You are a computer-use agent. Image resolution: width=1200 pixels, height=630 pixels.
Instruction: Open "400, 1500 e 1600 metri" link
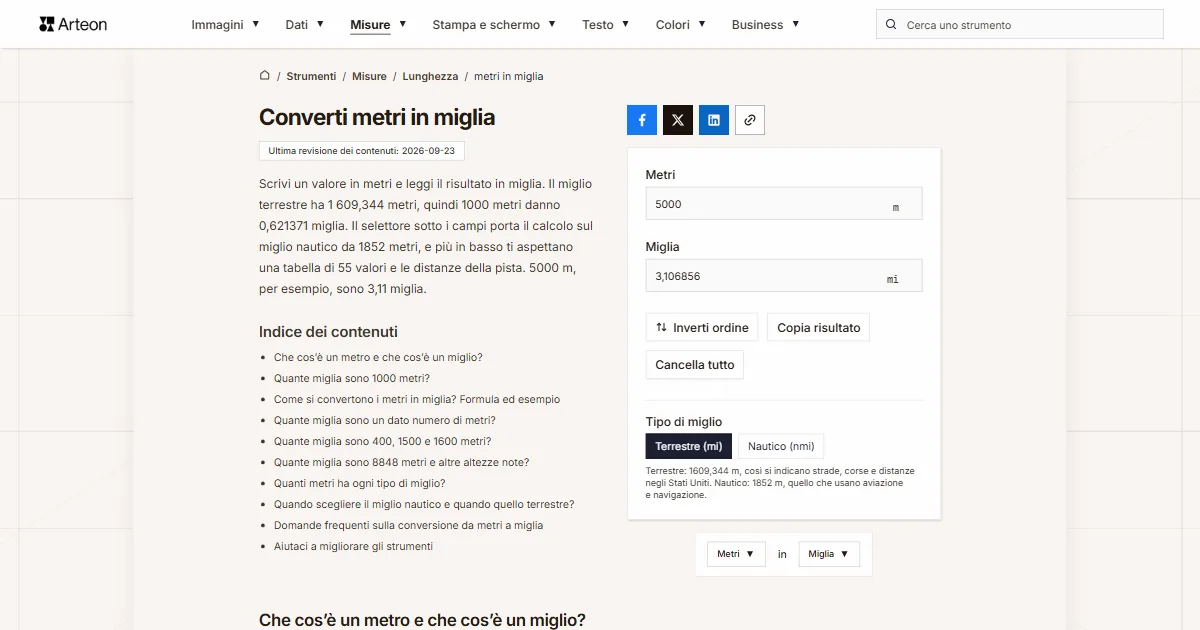pyautogui.click(x=383, y=441)
